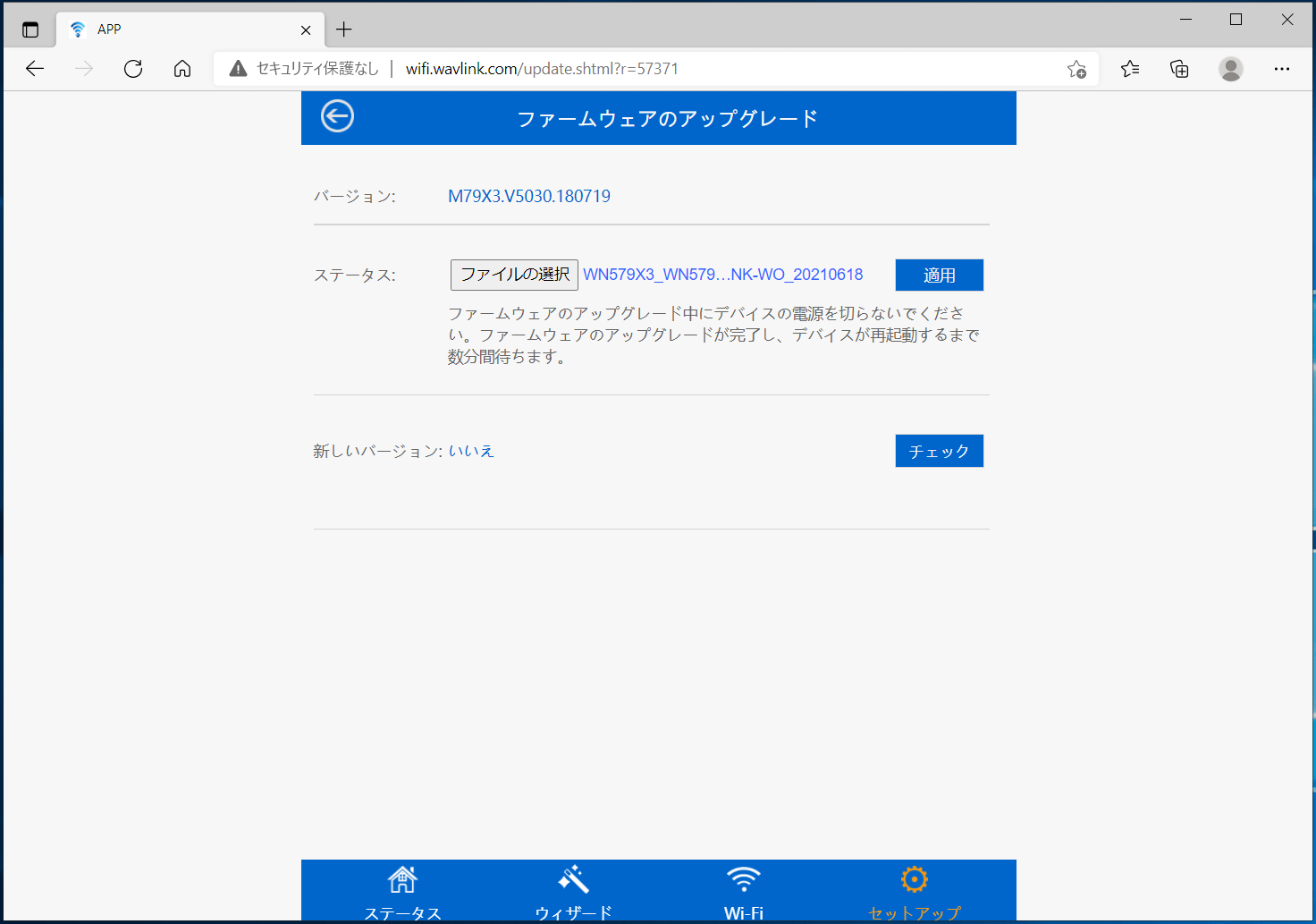Open browser settings and more menu

coord(1282,69)
